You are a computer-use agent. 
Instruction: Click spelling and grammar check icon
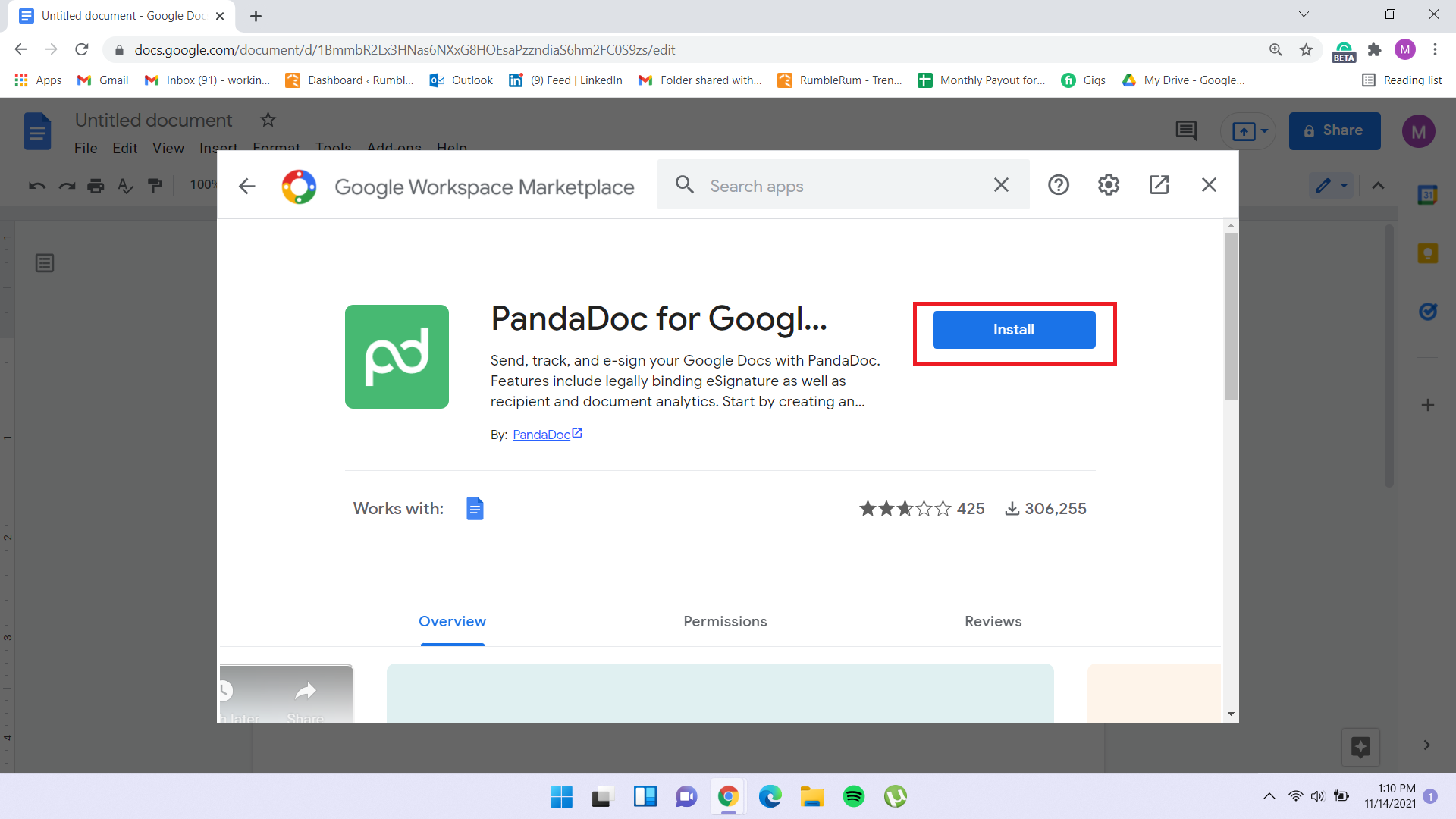click(125, 185)
